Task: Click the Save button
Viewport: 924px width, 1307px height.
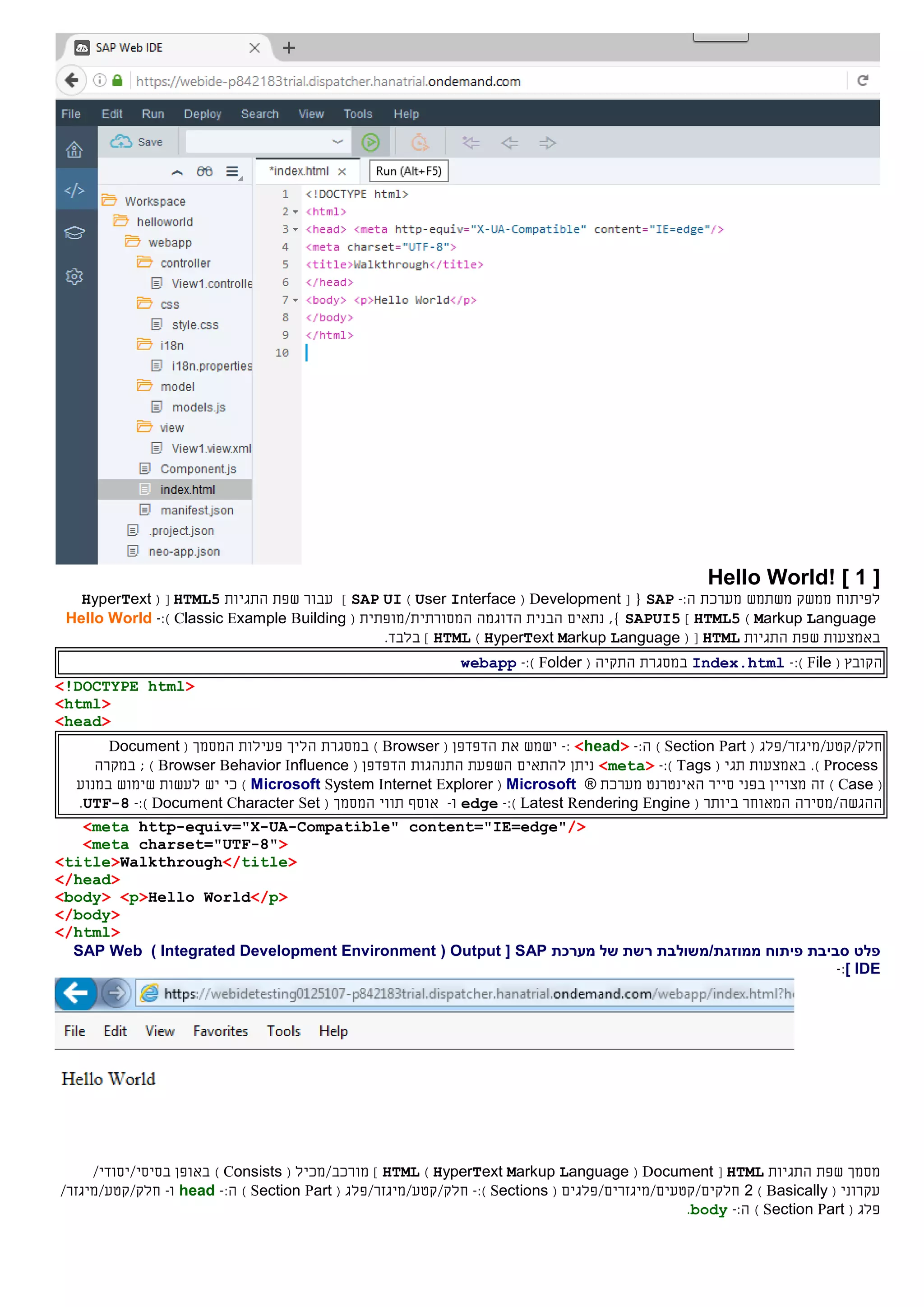Action: click(137, 142)
